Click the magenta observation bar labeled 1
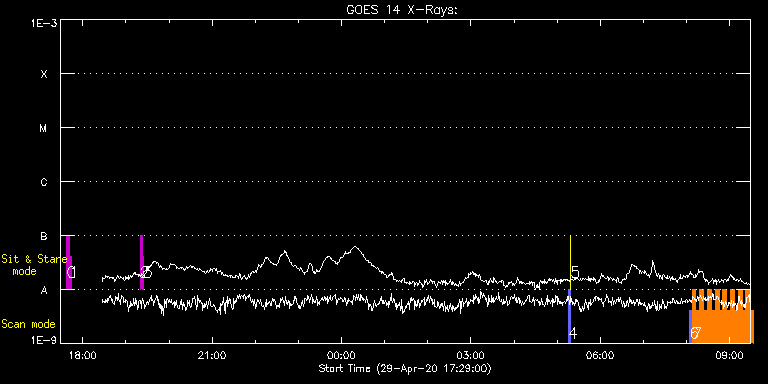 point(69,263)
